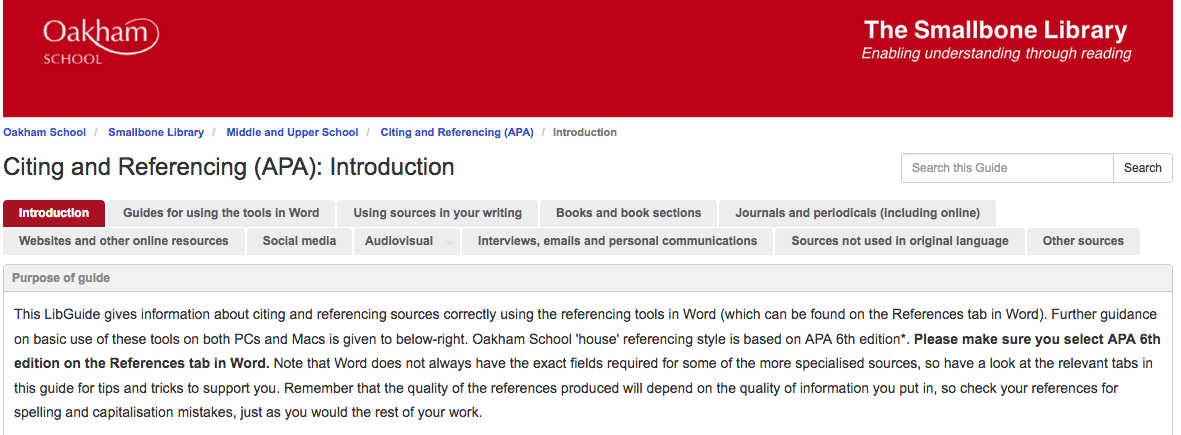The image size is (1181, 435).
Task: Click the Purpose of guide box heading
Action: (61, 278)
